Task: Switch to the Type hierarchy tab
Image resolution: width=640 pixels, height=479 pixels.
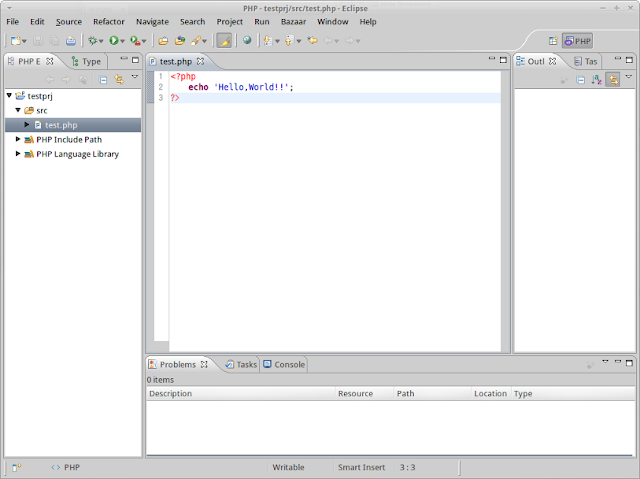Action: (x=87, y=62)
